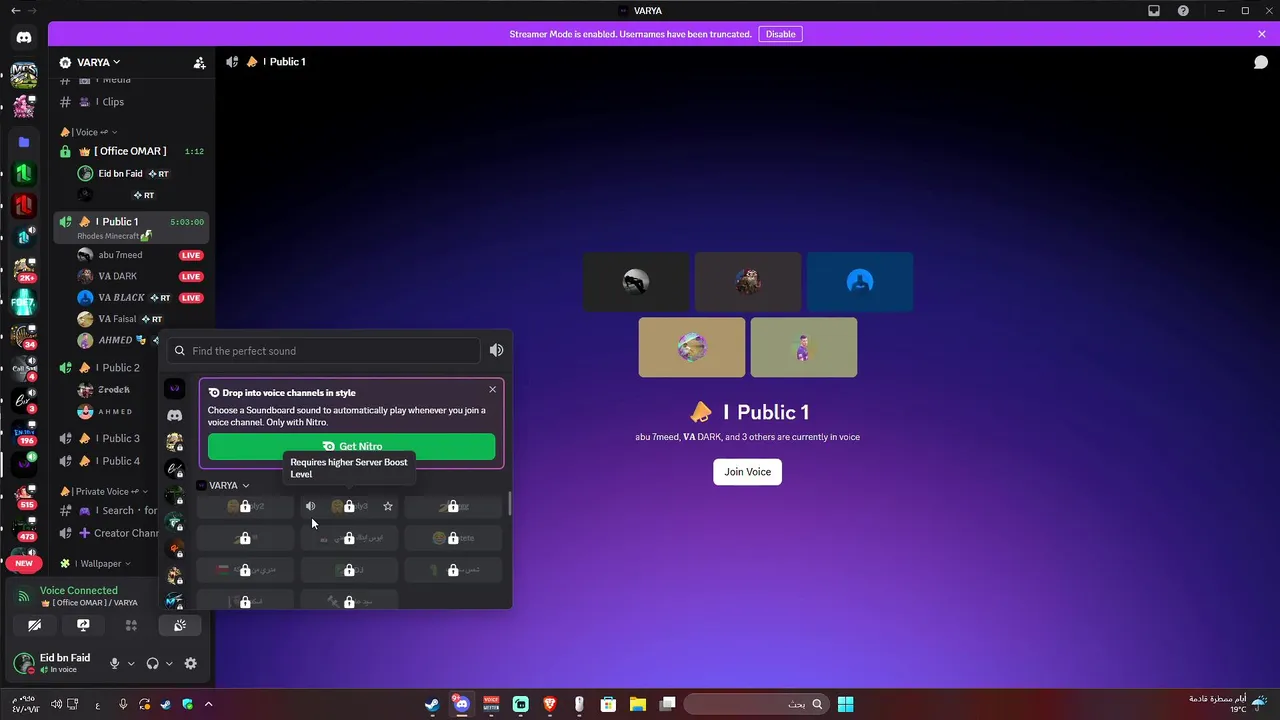
Task: Click LIVE badge next to abu 7meed
Action: 191,255
